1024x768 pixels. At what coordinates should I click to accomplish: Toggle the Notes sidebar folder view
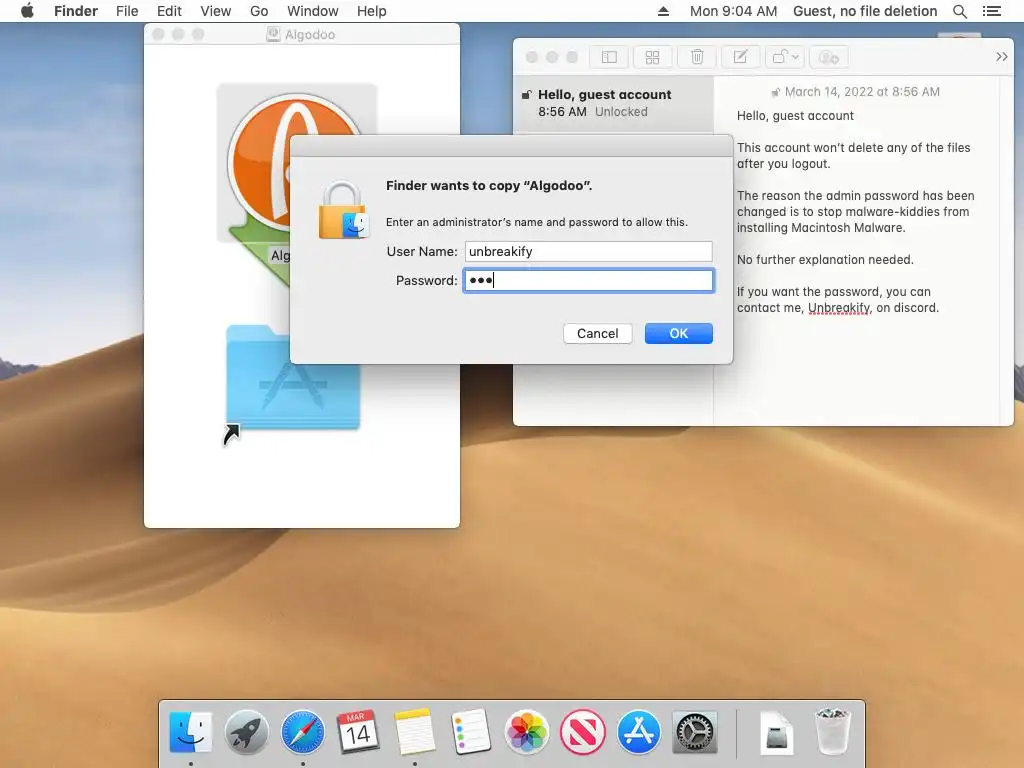click(x=609, y=57)
